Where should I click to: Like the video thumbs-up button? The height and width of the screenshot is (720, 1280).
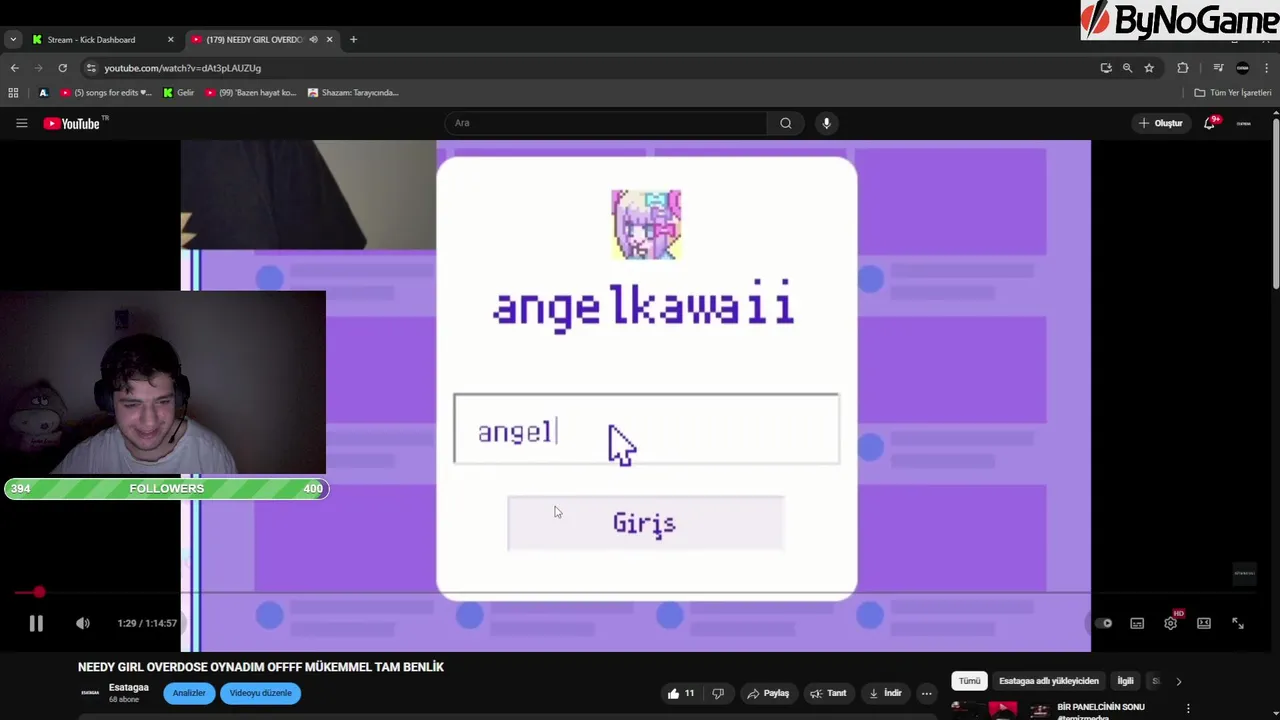pyautogui.click(x=681, y=693)
